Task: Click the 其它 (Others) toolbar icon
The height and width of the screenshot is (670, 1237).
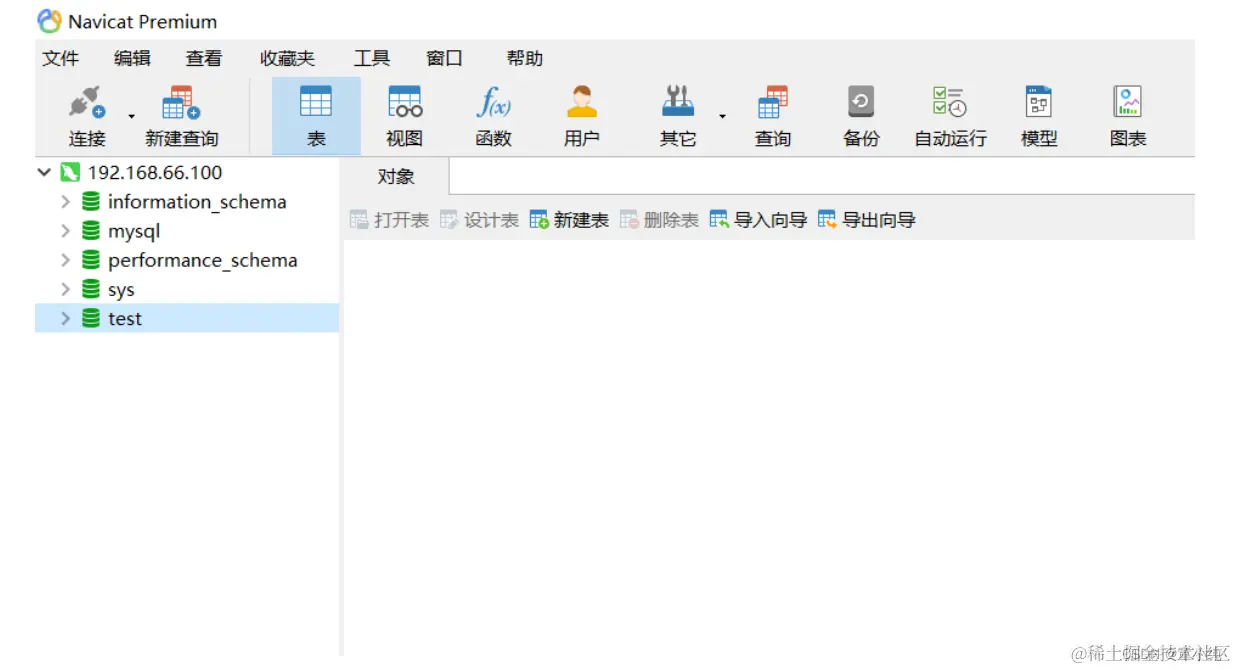Action: [x=678, y=117]
